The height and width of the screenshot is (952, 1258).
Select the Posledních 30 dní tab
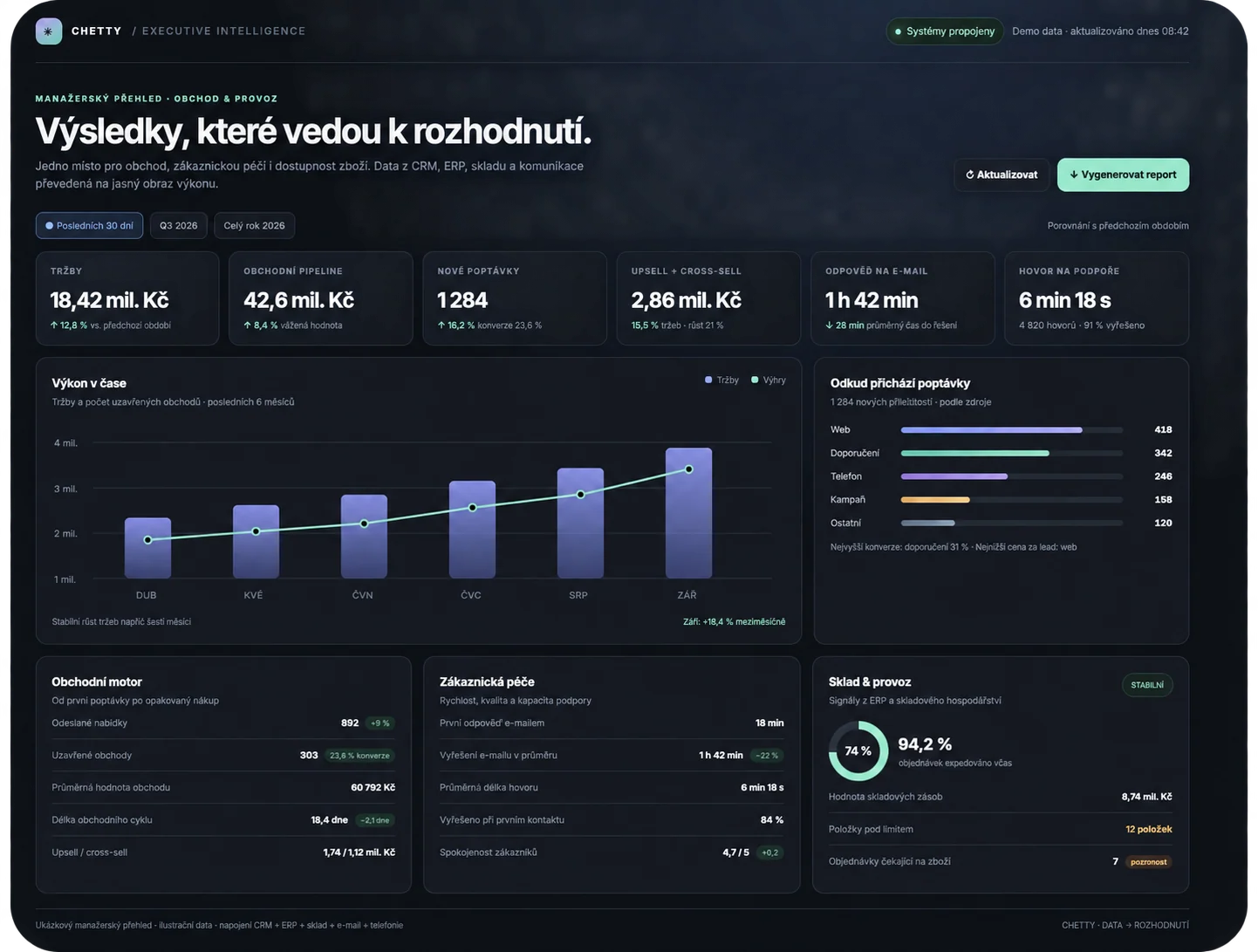(89, 226)
